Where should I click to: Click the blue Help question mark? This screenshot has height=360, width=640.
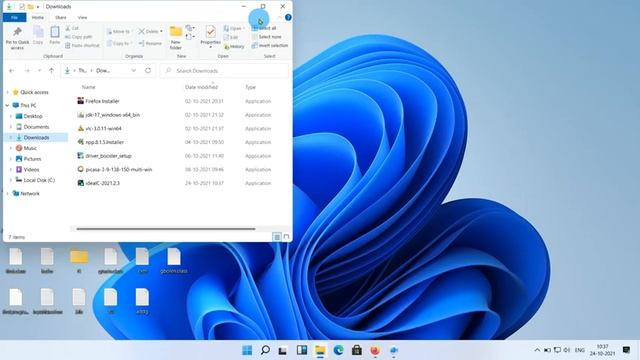coord(288,17)
